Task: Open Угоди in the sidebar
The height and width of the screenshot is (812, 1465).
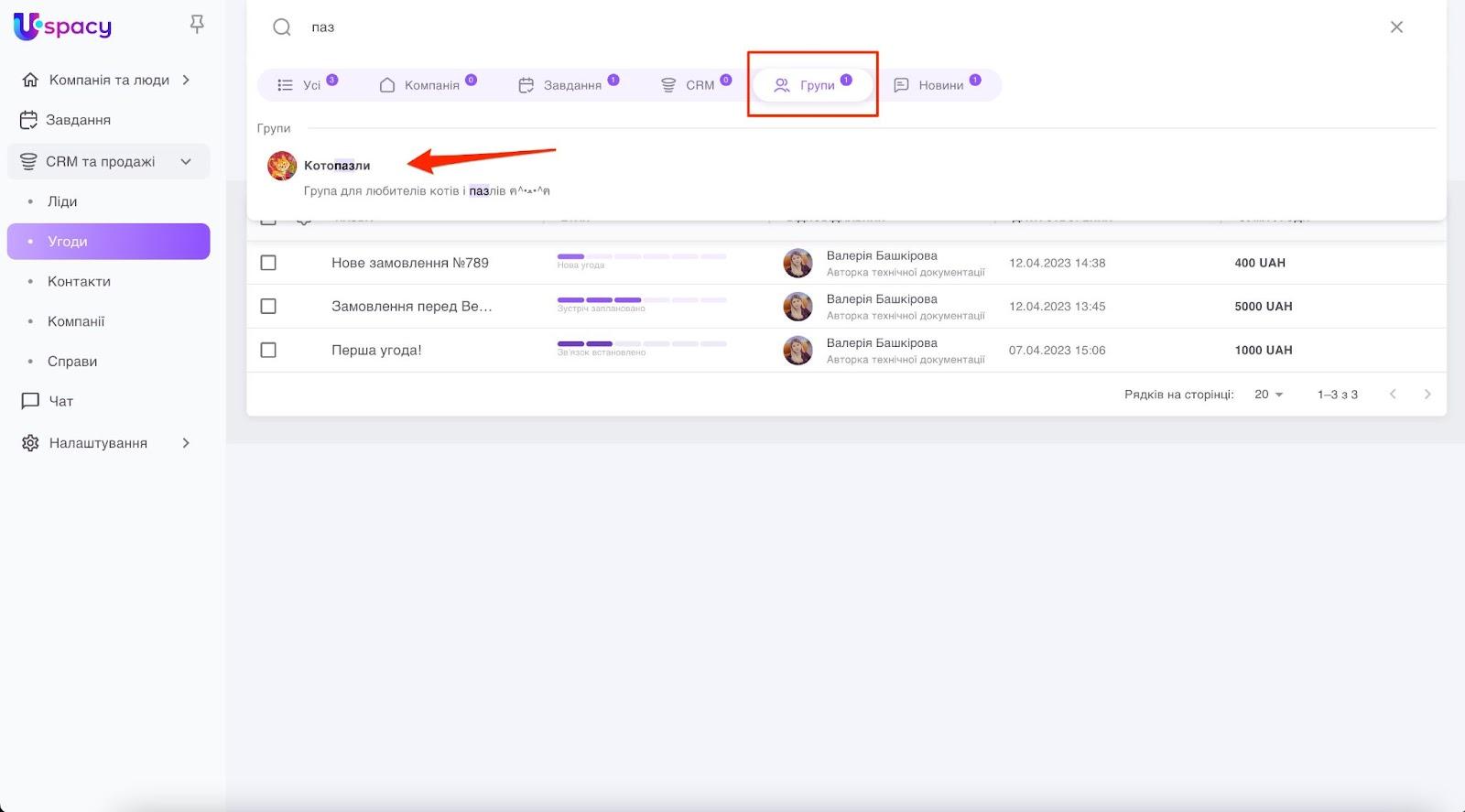Action: pyautogui.click(x=109, y=242)
